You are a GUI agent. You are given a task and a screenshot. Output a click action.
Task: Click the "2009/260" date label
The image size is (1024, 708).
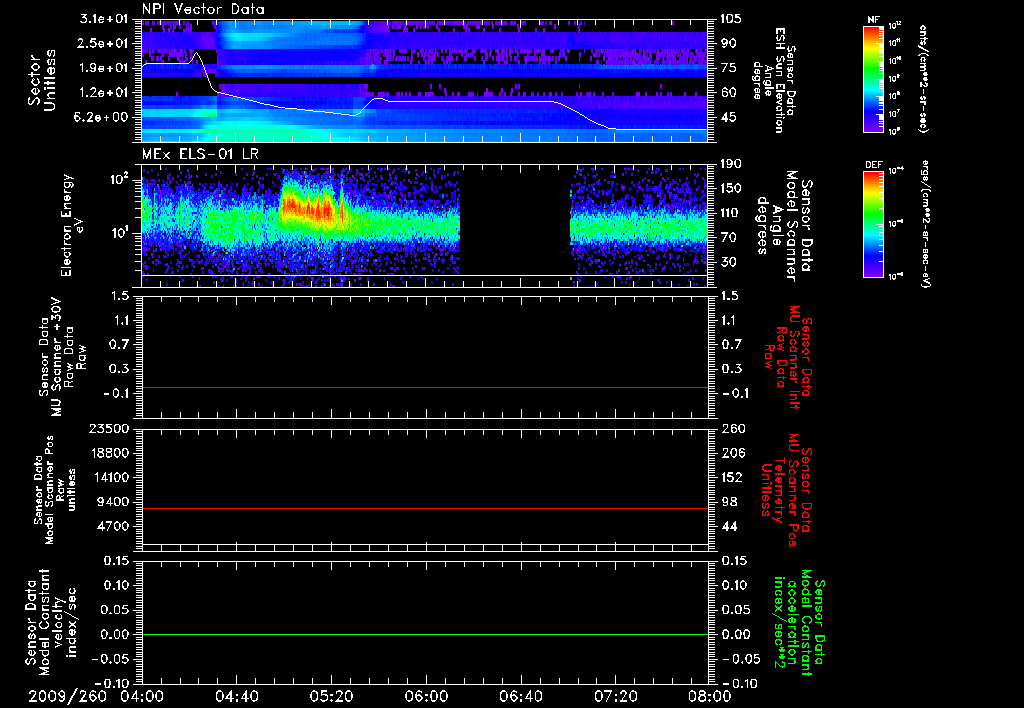(67, 696)
